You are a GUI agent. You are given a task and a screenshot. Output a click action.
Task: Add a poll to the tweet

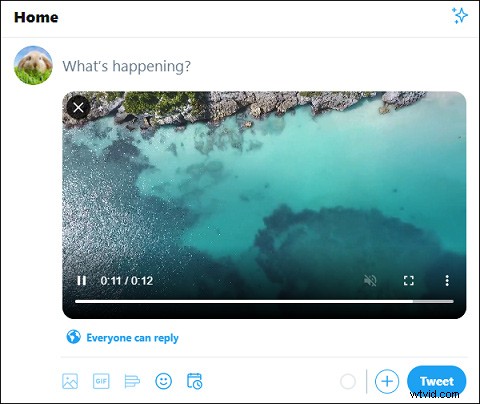132,381
